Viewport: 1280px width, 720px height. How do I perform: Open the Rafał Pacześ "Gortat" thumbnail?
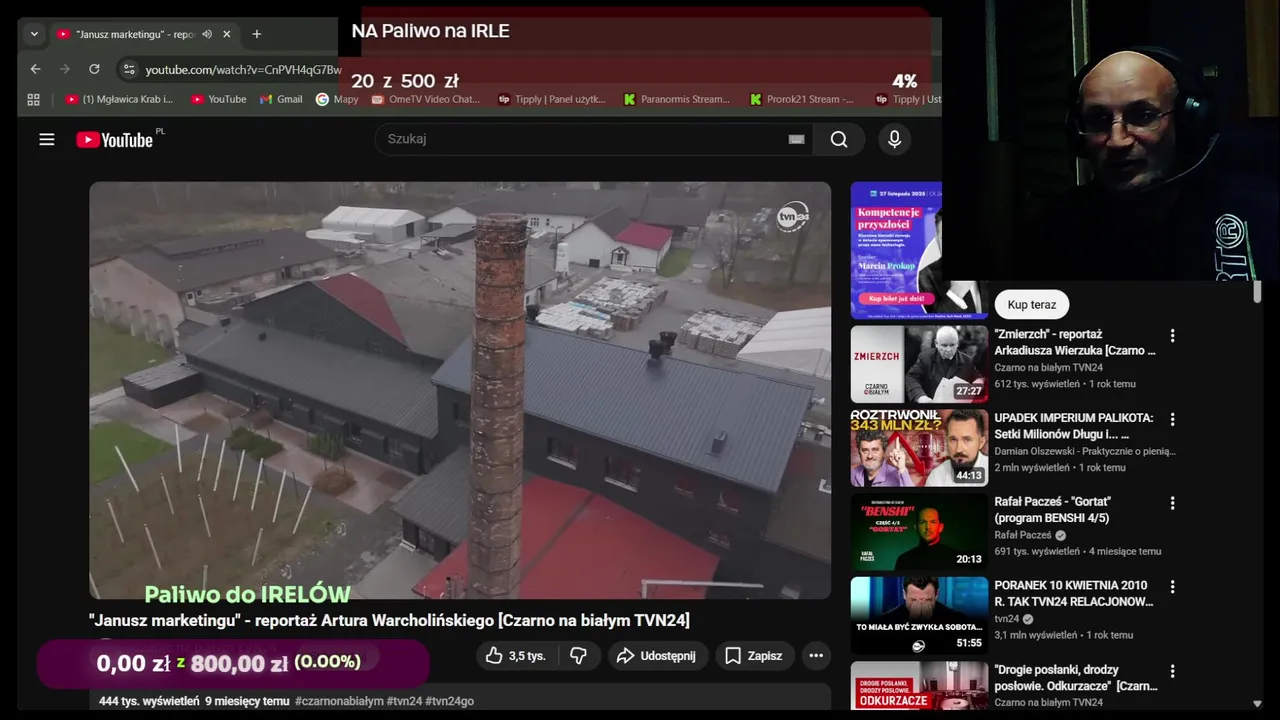tap(919, 532)
